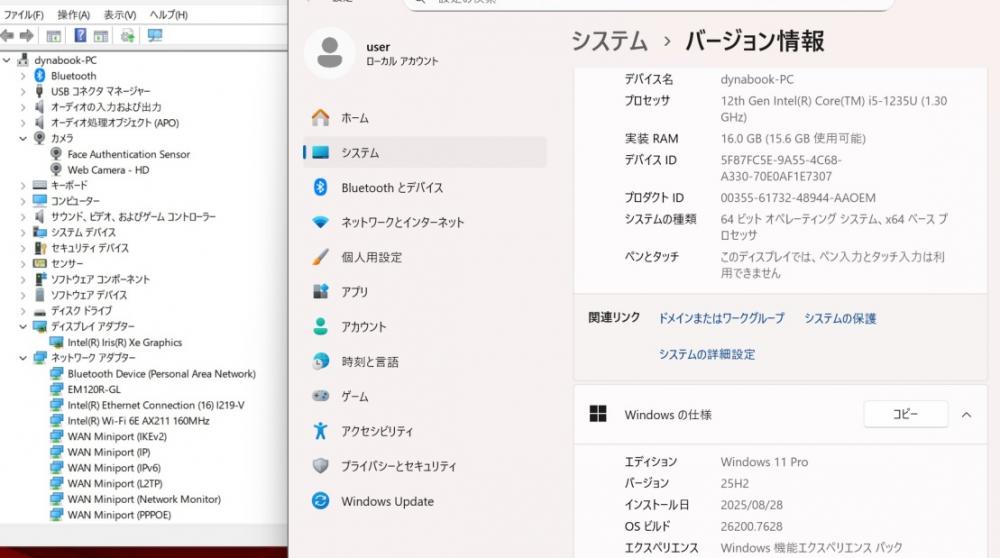The width and height of the screenshot is (1000, 558).
Task: Collapse the ネットワーク アダプター category
Action: (23, 358)
